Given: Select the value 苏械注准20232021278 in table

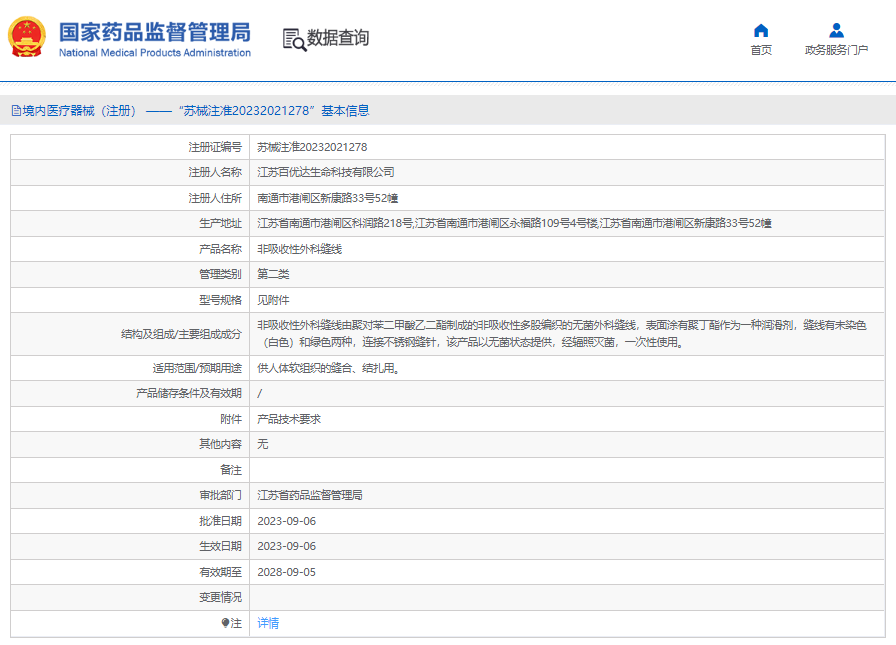Looking at the screenshot, I should pyautogui.click(x=312, y=147).
